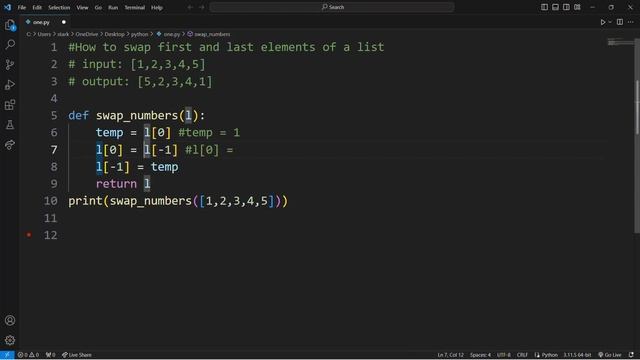
Task: Click the ports forwarded indicator
Action: coord(51,355)
